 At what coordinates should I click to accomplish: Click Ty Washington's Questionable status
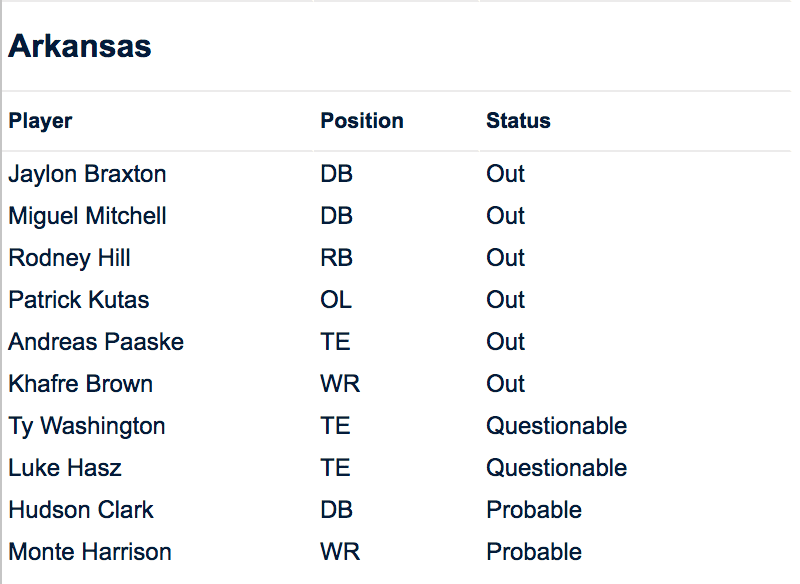click(557, 426)
